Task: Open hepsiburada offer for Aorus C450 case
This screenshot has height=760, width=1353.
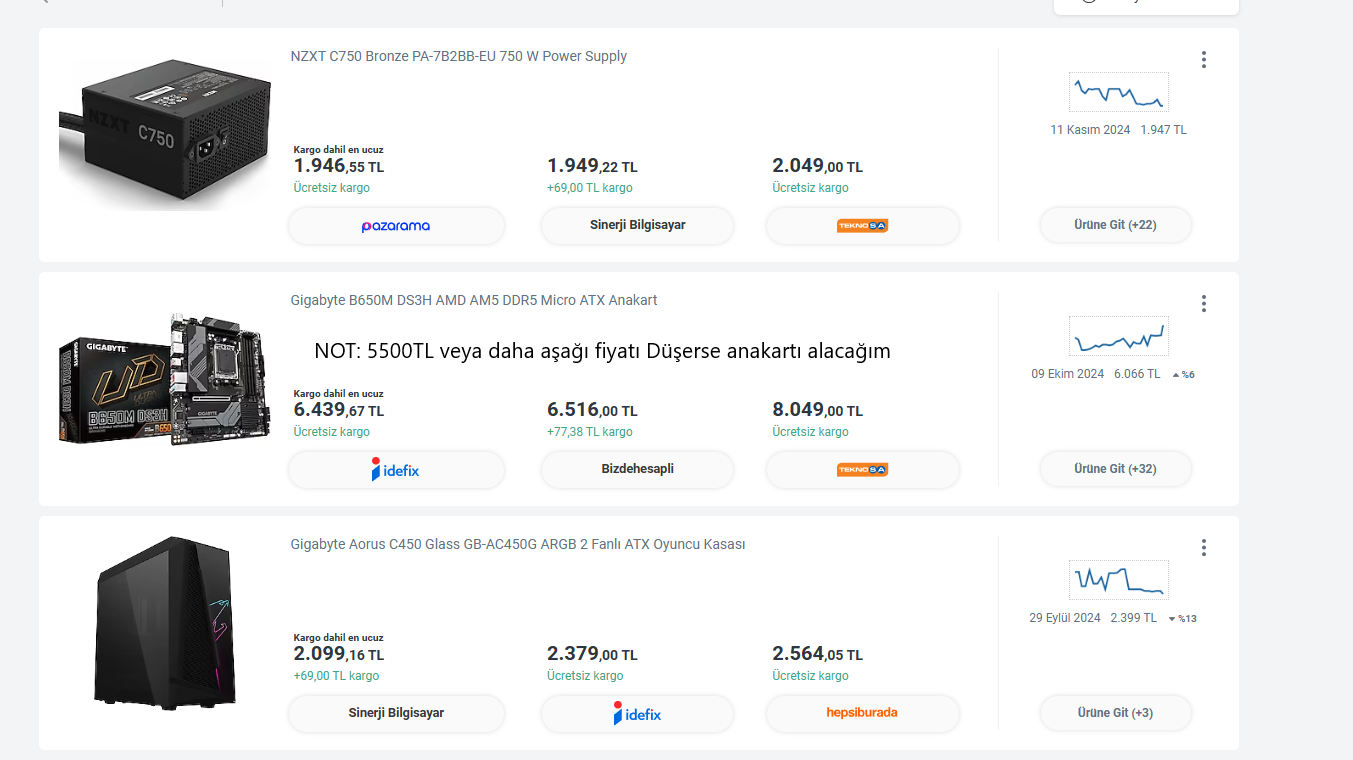Action: coord(862,714)
